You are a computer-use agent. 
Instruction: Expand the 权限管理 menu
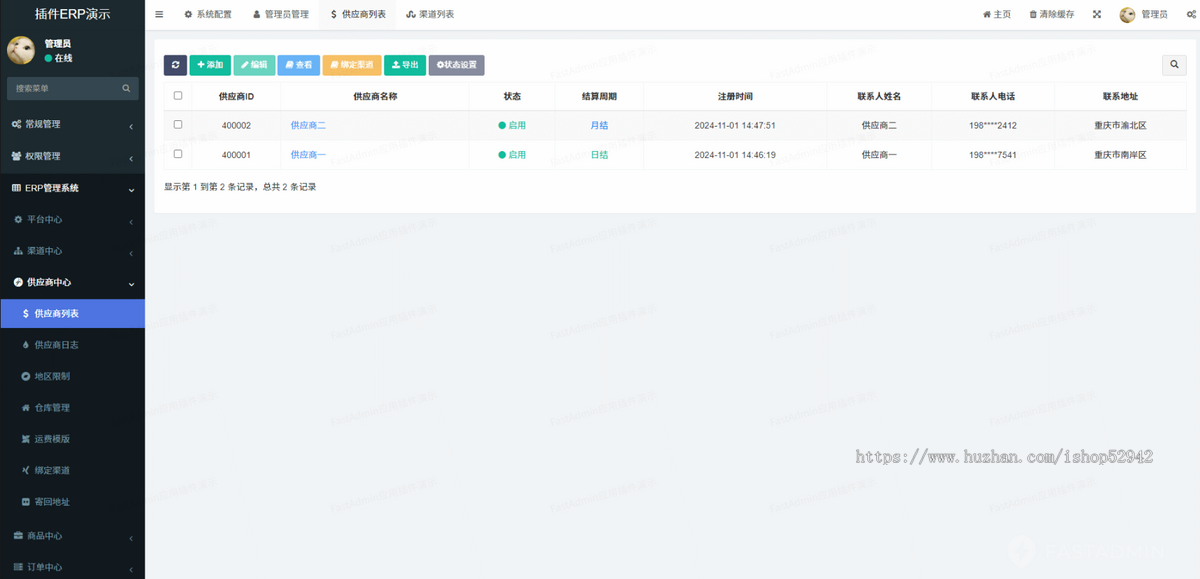click(x=72, y=156)
